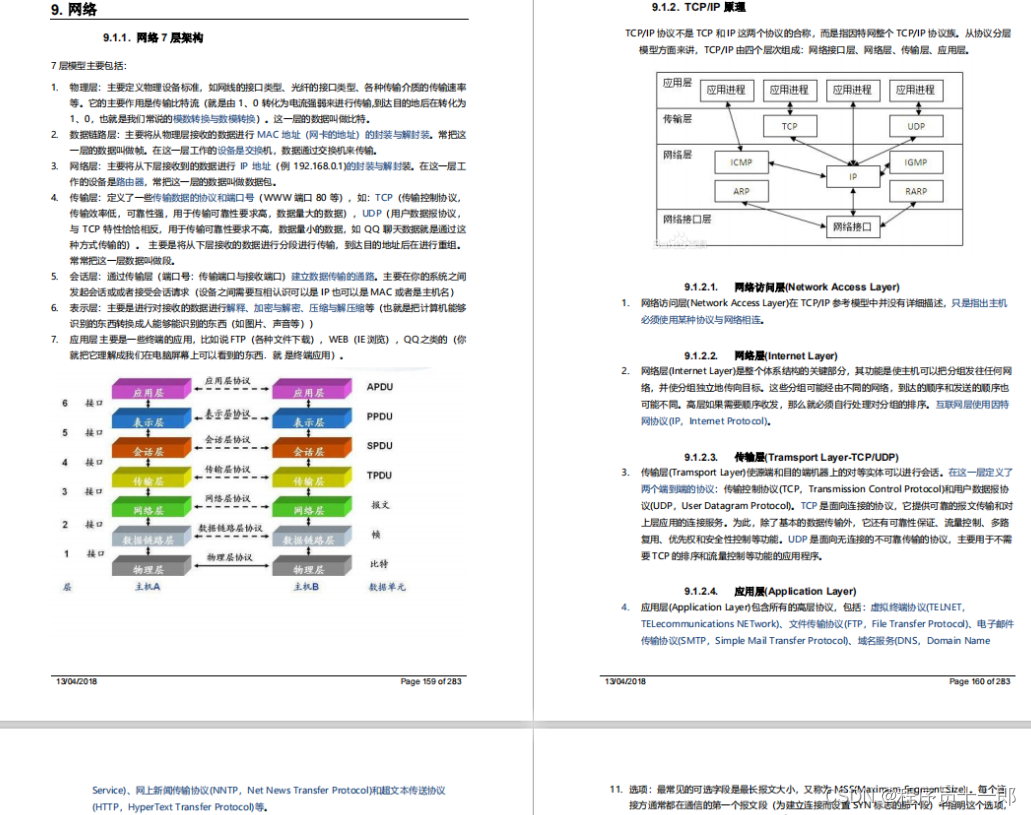Screen dimensions: 1031x815
Task: Click blue word "路由器" in list item 3
Action: tap(130, 182)
